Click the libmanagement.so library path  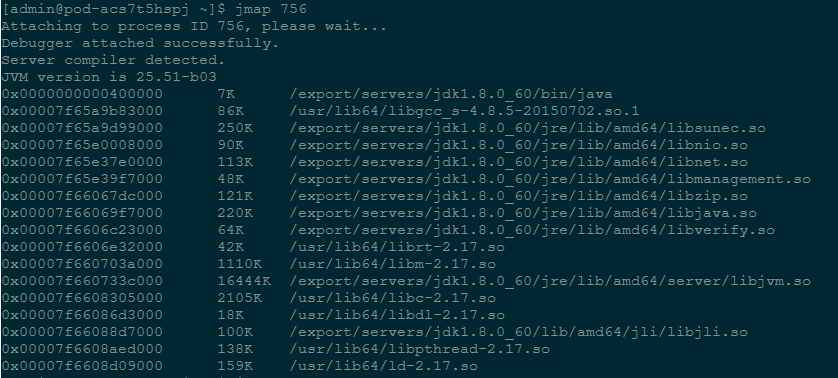tap(549, 179)
